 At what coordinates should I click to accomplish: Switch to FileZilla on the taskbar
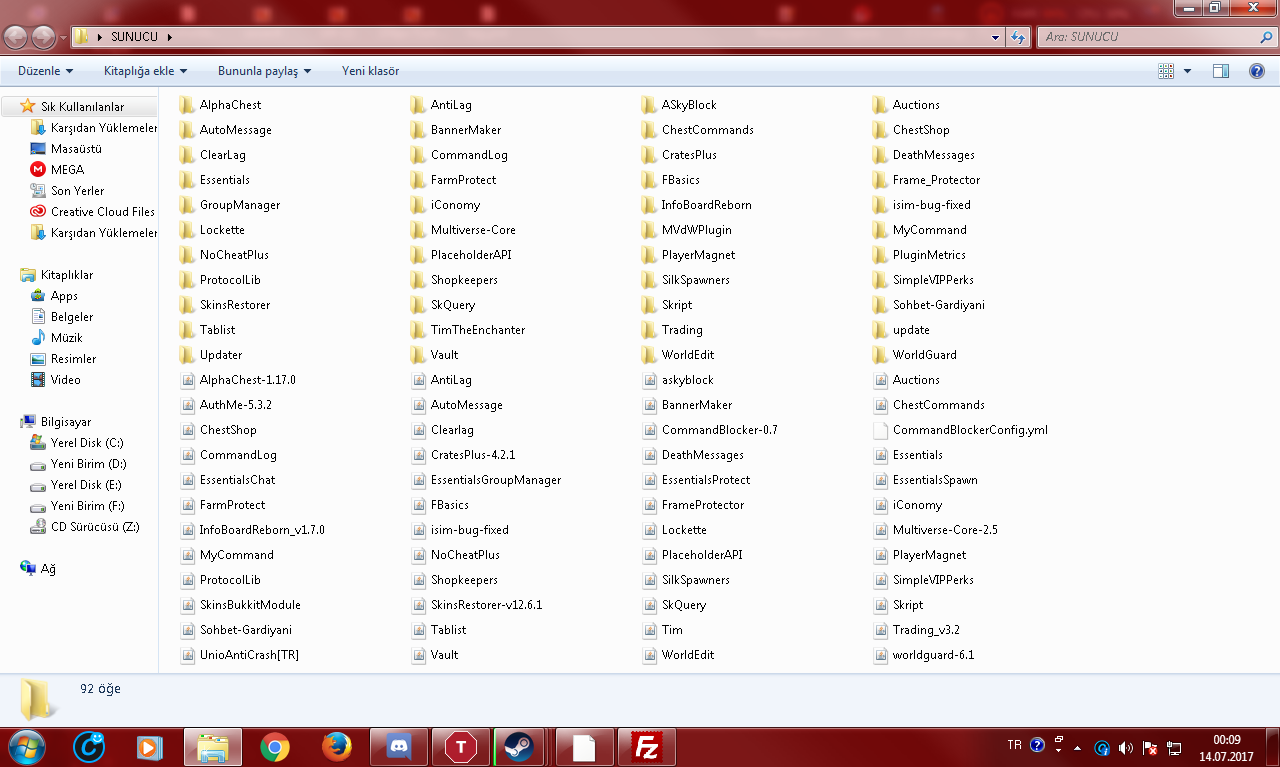tap(647, 747)
